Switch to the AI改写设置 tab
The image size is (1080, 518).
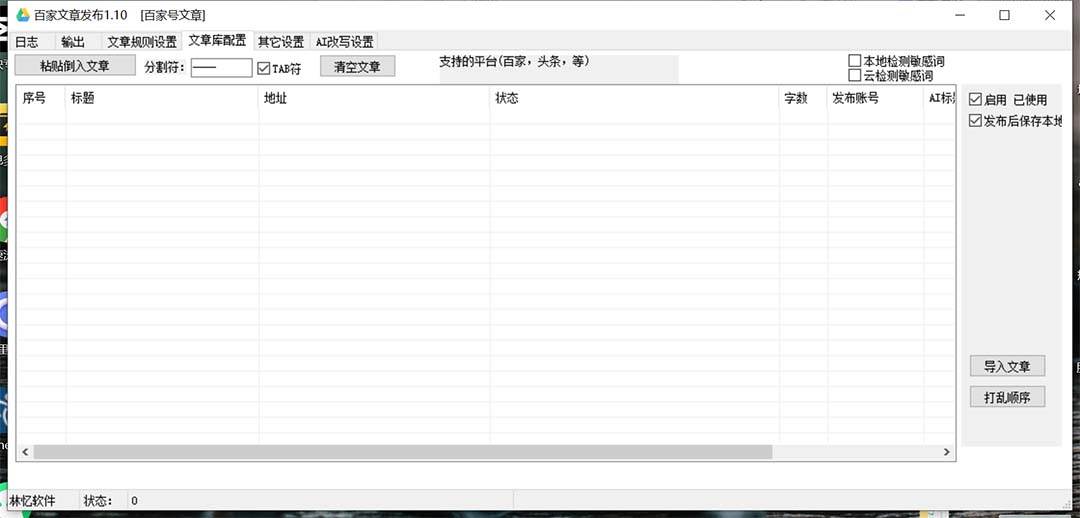pyautogui.click(x=344, y=42)
